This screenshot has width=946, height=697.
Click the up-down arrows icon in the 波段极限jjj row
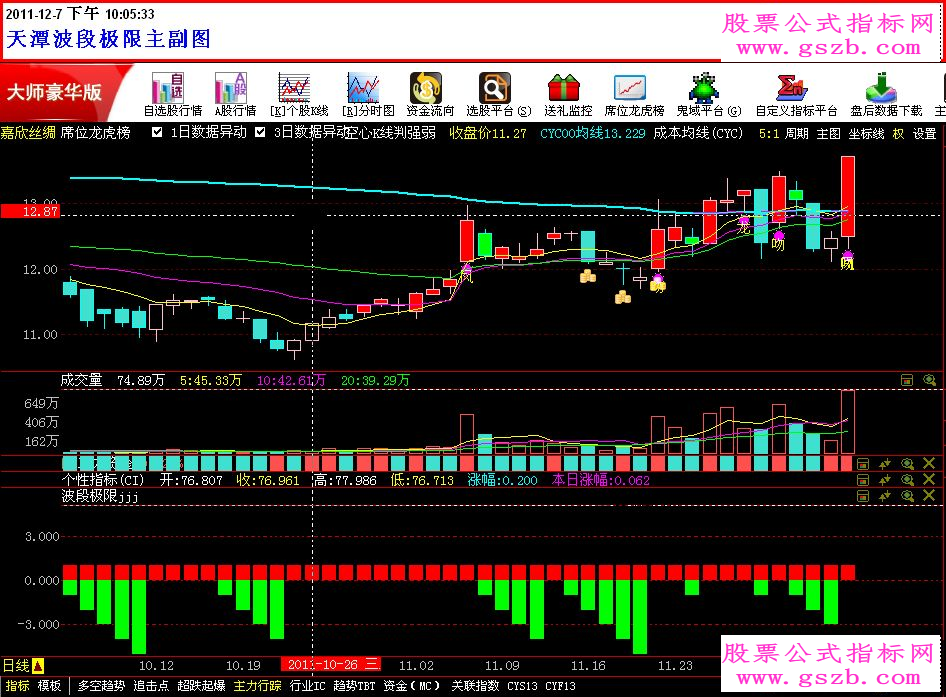(x=885, y=496)
